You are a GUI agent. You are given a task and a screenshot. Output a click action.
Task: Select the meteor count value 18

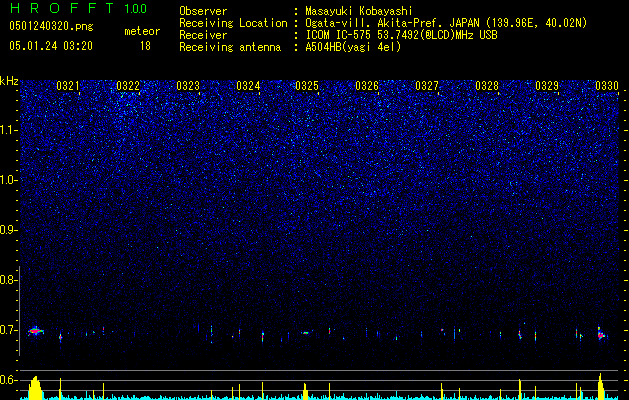(x=145, y=46)
